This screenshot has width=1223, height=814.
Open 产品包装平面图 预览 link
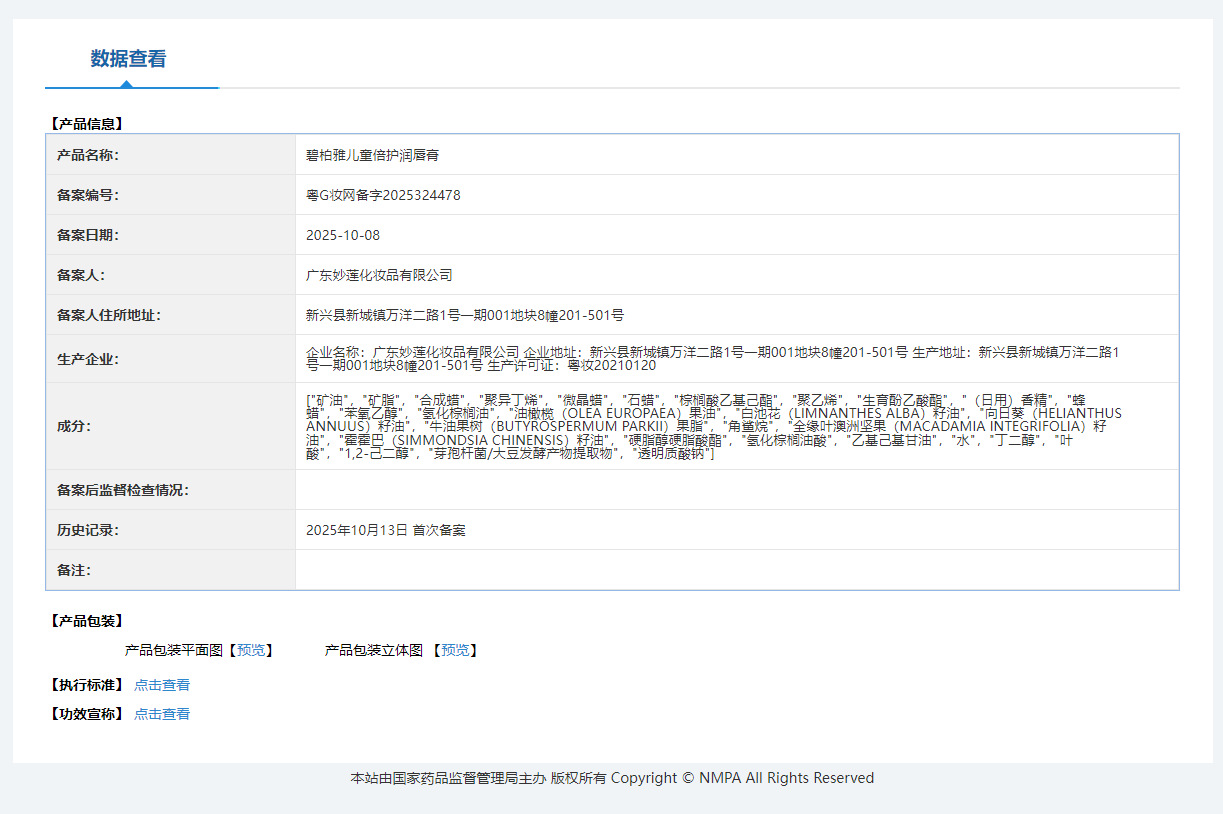[x=252, y=650]
